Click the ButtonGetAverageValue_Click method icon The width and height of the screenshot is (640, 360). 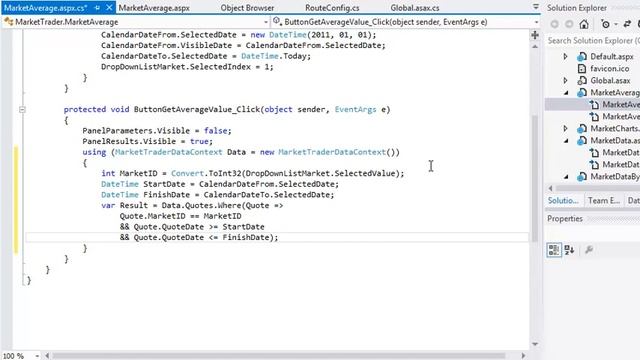tap(277, 21)
